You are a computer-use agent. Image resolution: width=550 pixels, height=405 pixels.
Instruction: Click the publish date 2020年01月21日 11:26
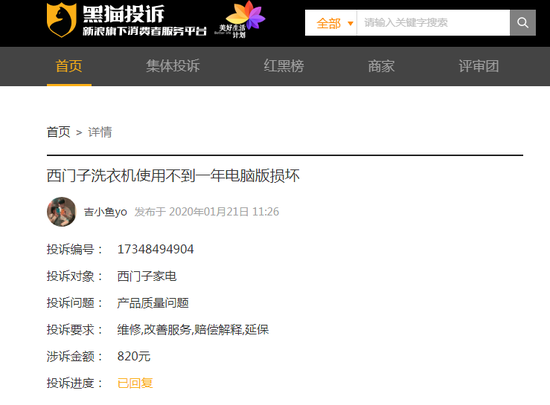point(224,212)
